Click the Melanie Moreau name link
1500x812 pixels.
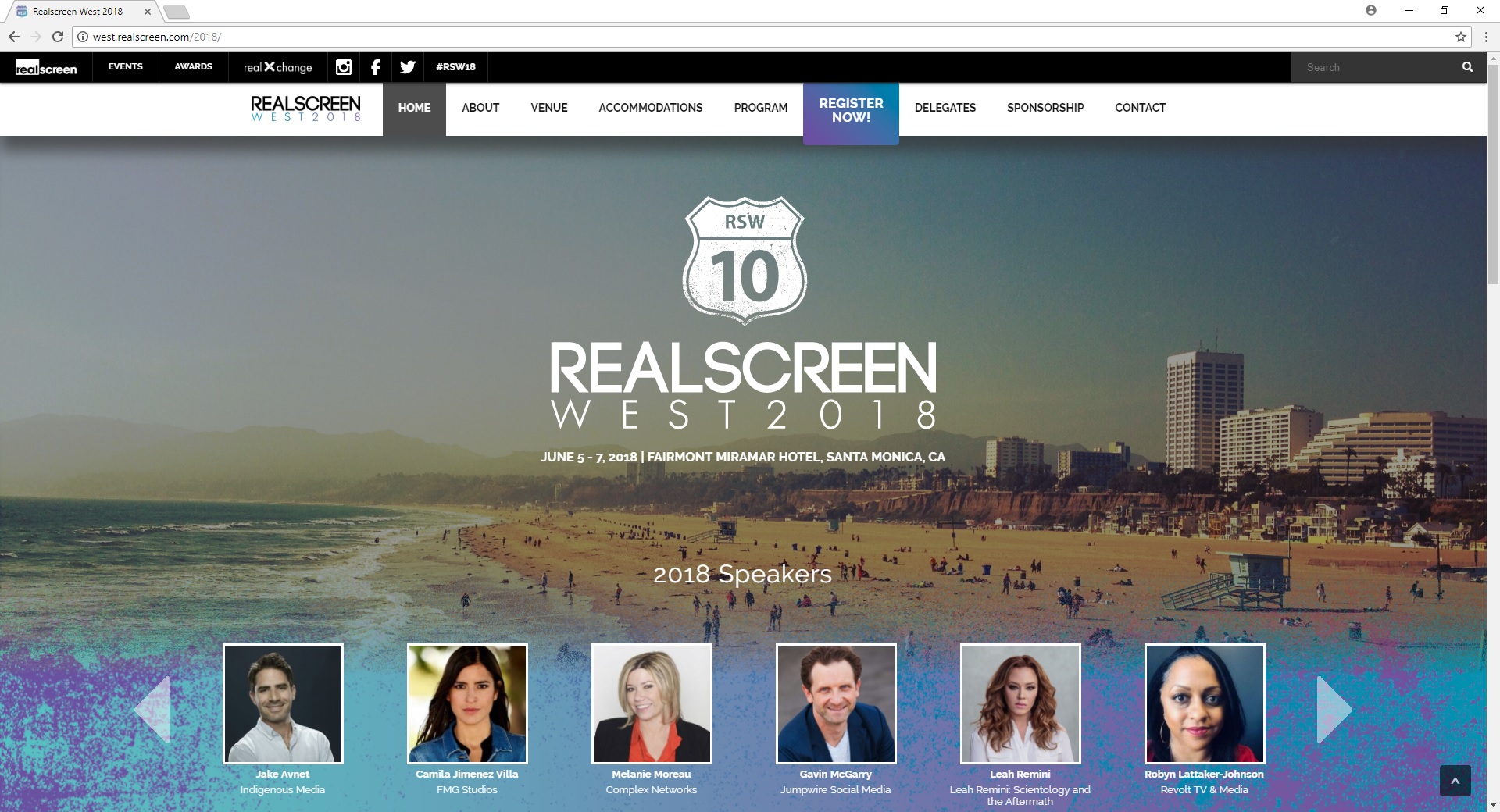(652, 775)
